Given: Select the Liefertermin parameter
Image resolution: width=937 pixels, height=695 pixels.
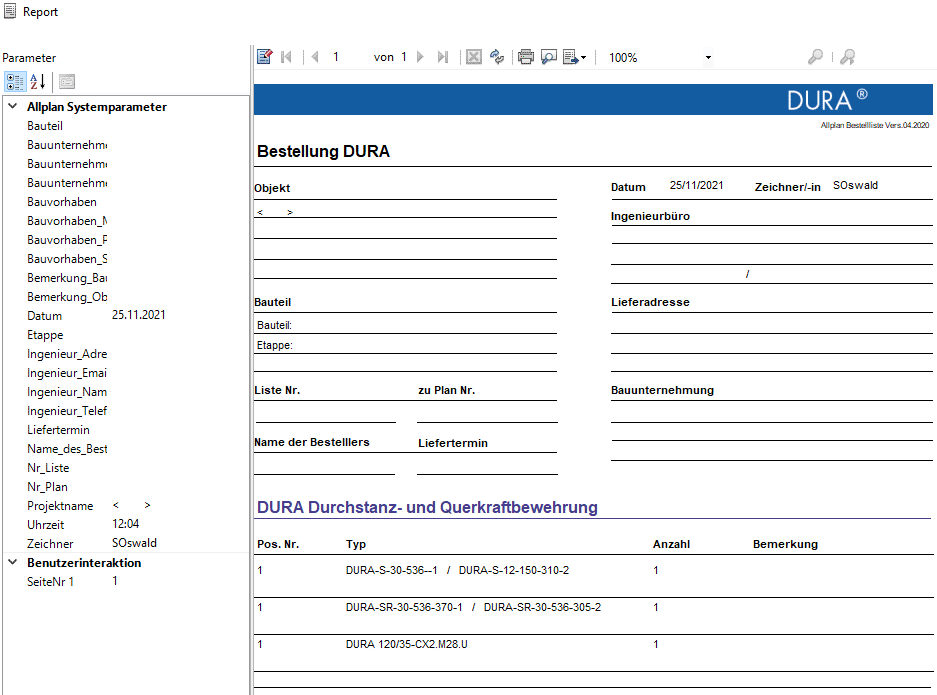Looking at the screenshot, I should [126, 430].
